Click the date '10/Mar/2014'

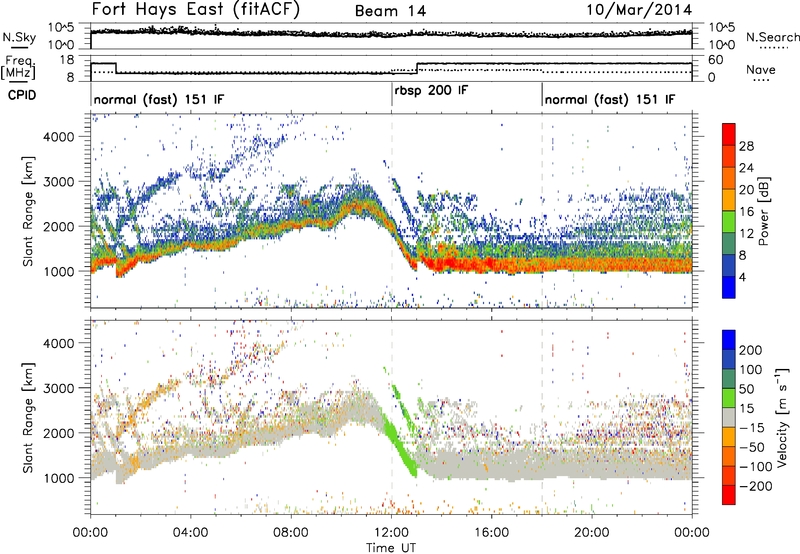coord(639,10)
